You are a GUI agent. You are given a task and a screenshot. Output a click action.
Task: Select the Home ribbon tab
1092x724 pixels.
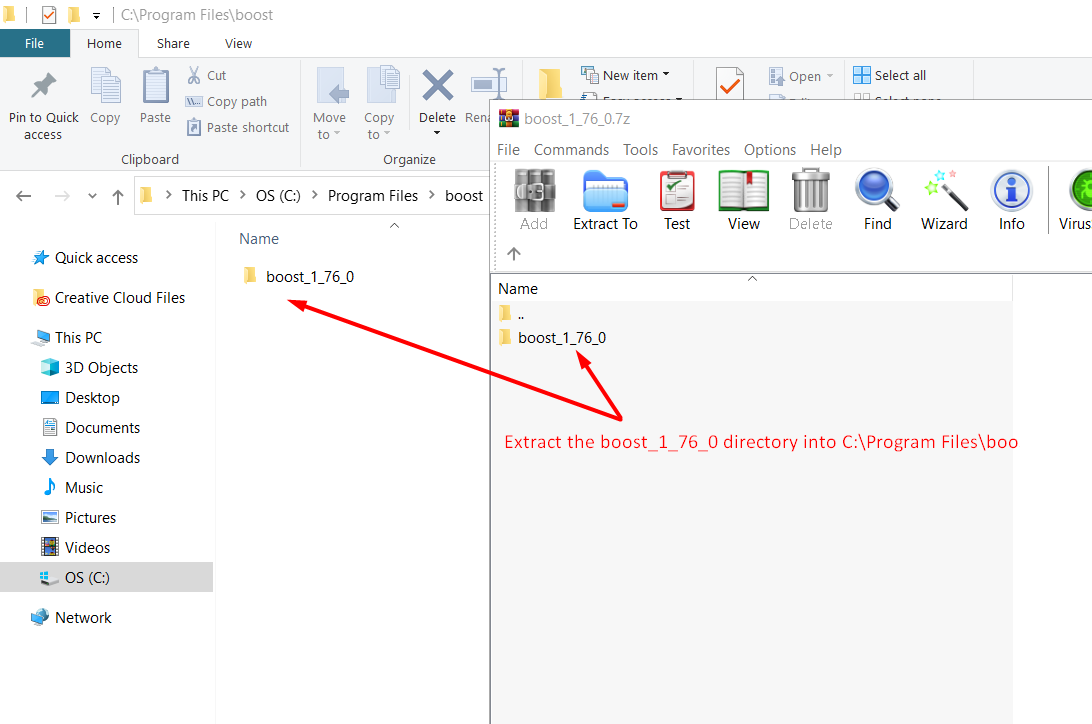click(104, 43)
